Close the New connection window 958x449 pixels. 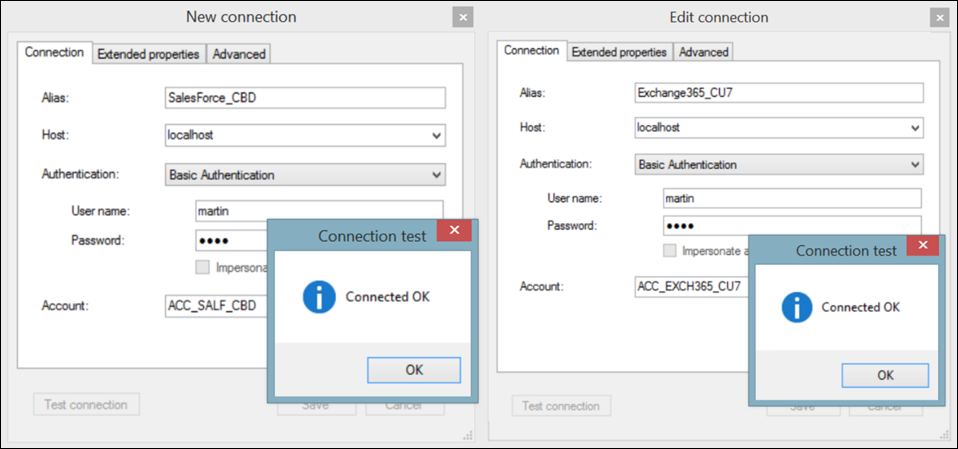463,17
